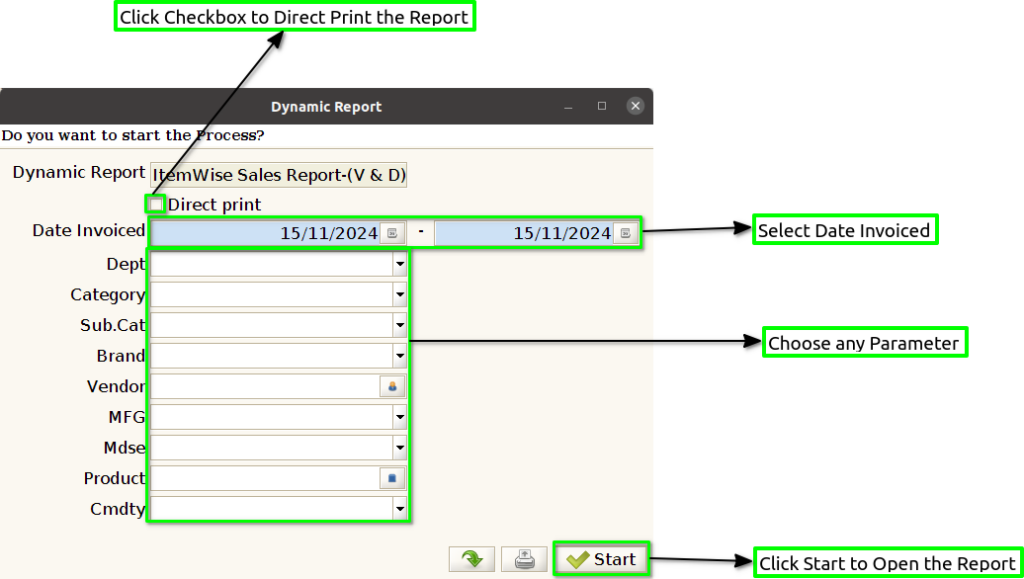
Task: Expand the Dept dropdown
Action: click(400, 264)
